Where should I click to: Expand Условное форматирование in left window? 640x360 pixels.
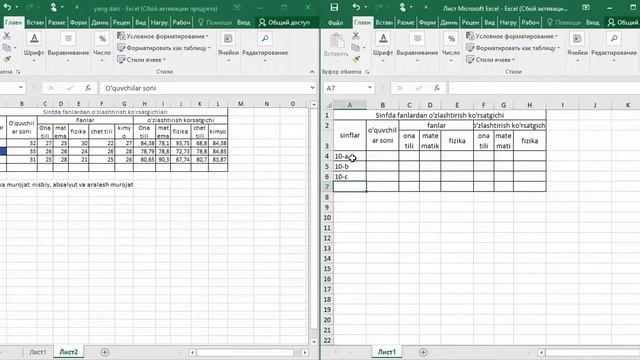[x=163, y=36]
